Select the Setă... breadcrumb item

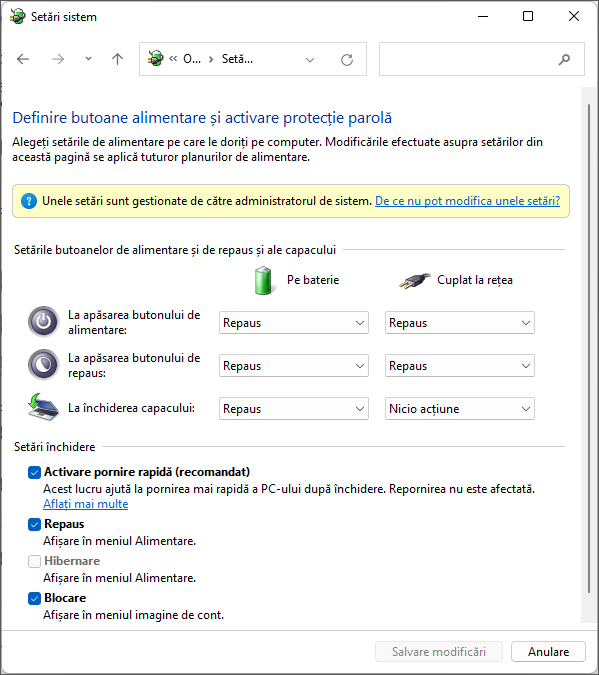237,59
